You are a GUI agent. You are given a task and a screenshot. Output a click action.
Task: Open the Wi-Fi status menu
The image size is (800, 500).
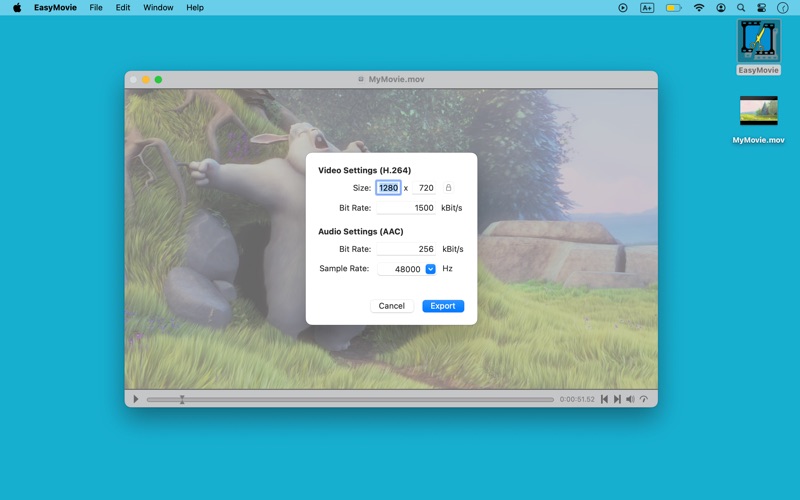699,8
